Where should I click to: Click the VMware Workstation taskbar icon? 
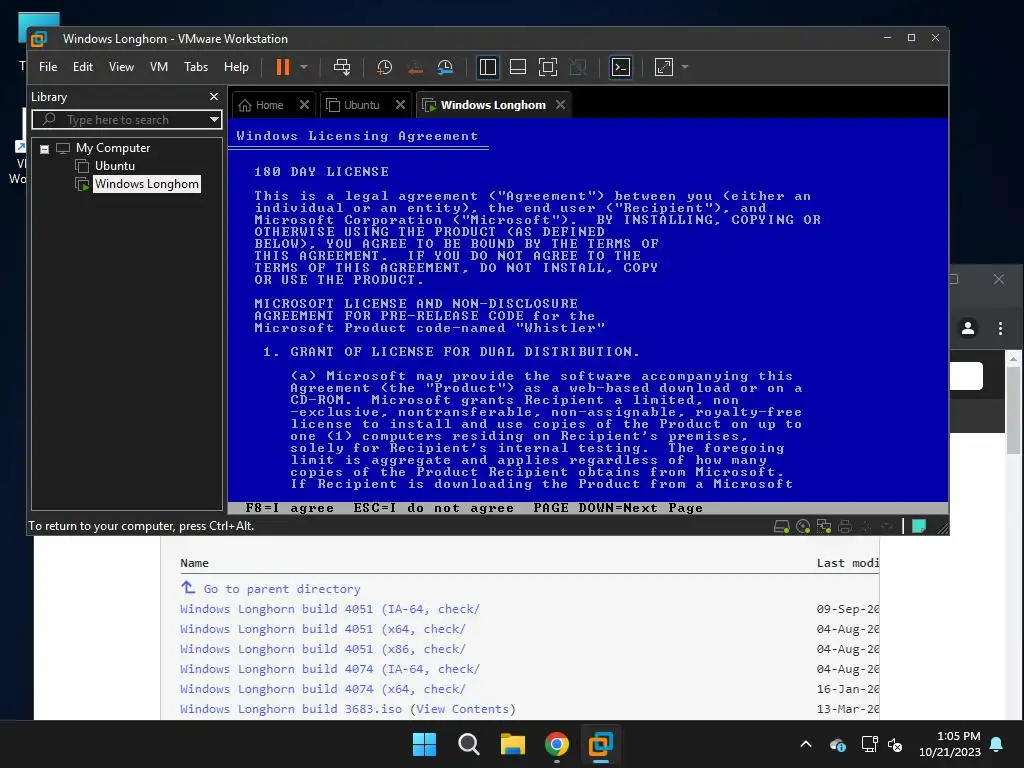point(600,744)
